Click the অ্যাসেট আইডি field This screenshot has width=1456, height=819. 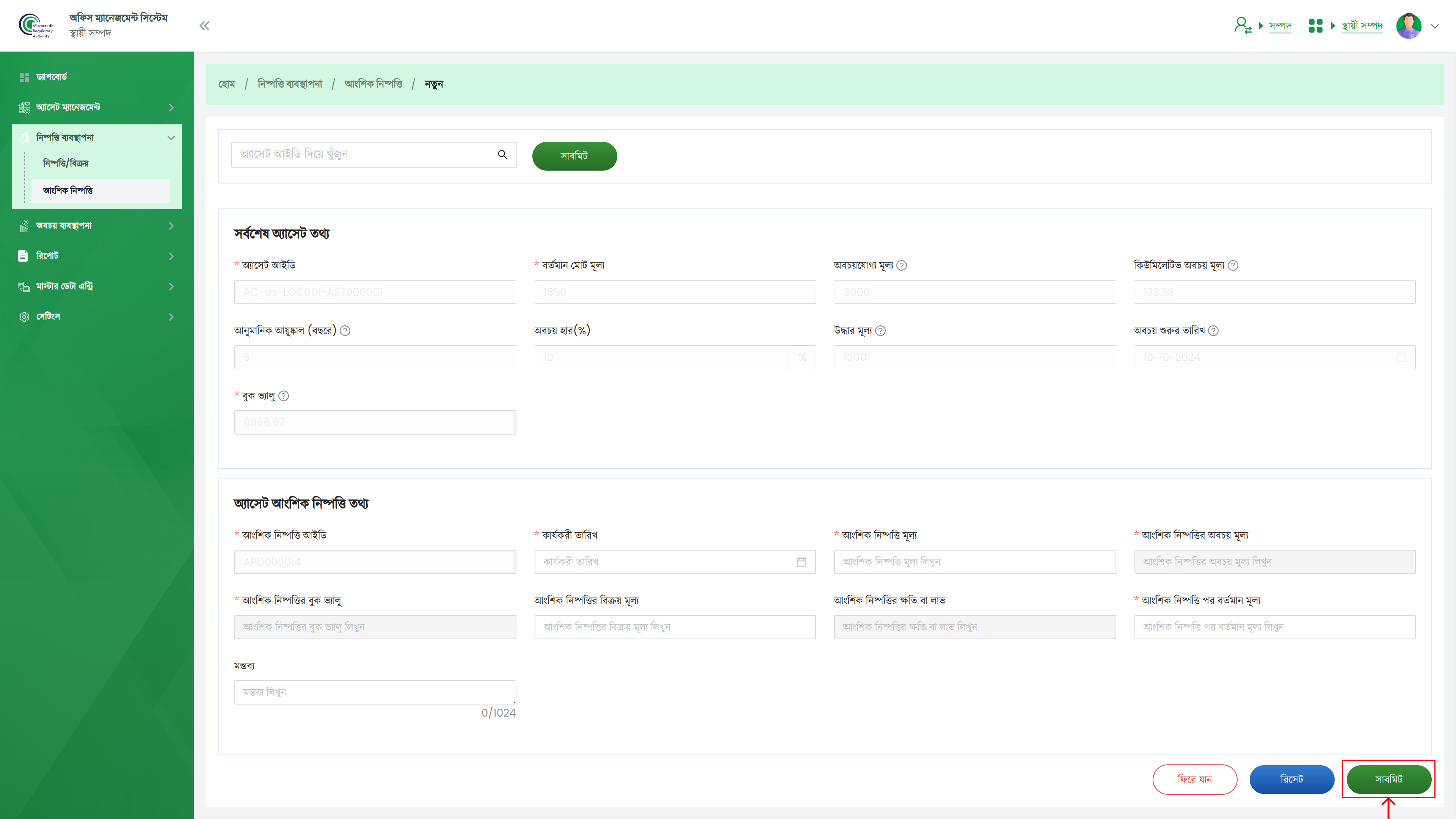coord(375,292)
